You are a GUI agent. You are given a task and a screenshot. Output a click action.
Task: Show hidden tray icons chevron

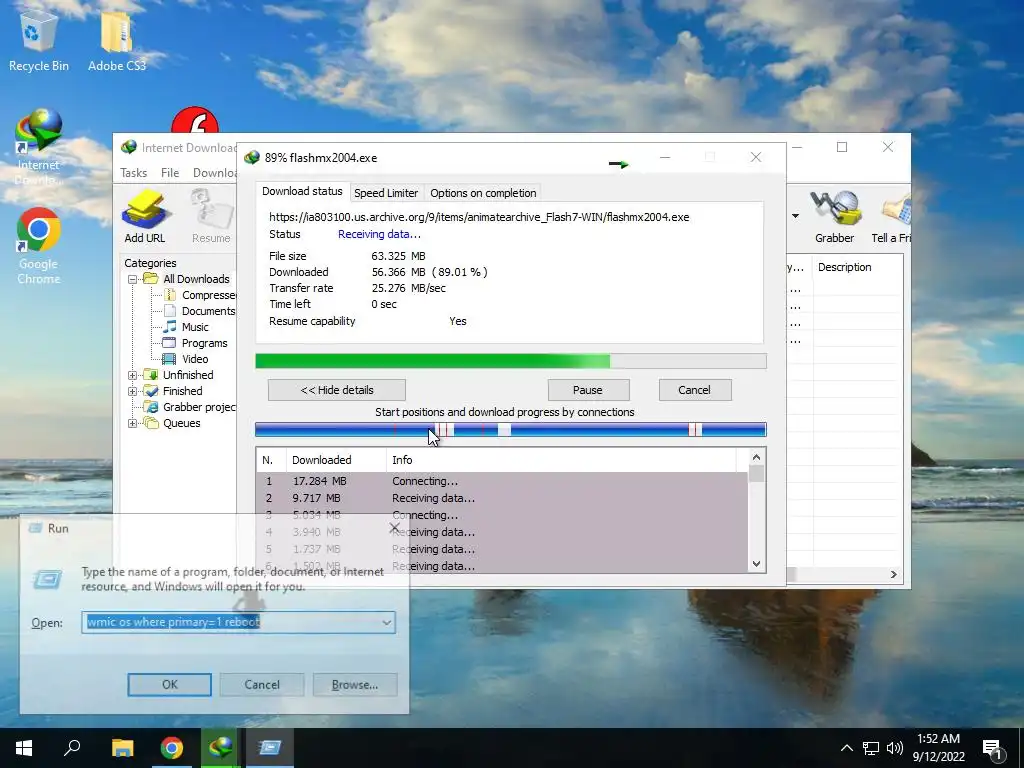coord(846,748)
